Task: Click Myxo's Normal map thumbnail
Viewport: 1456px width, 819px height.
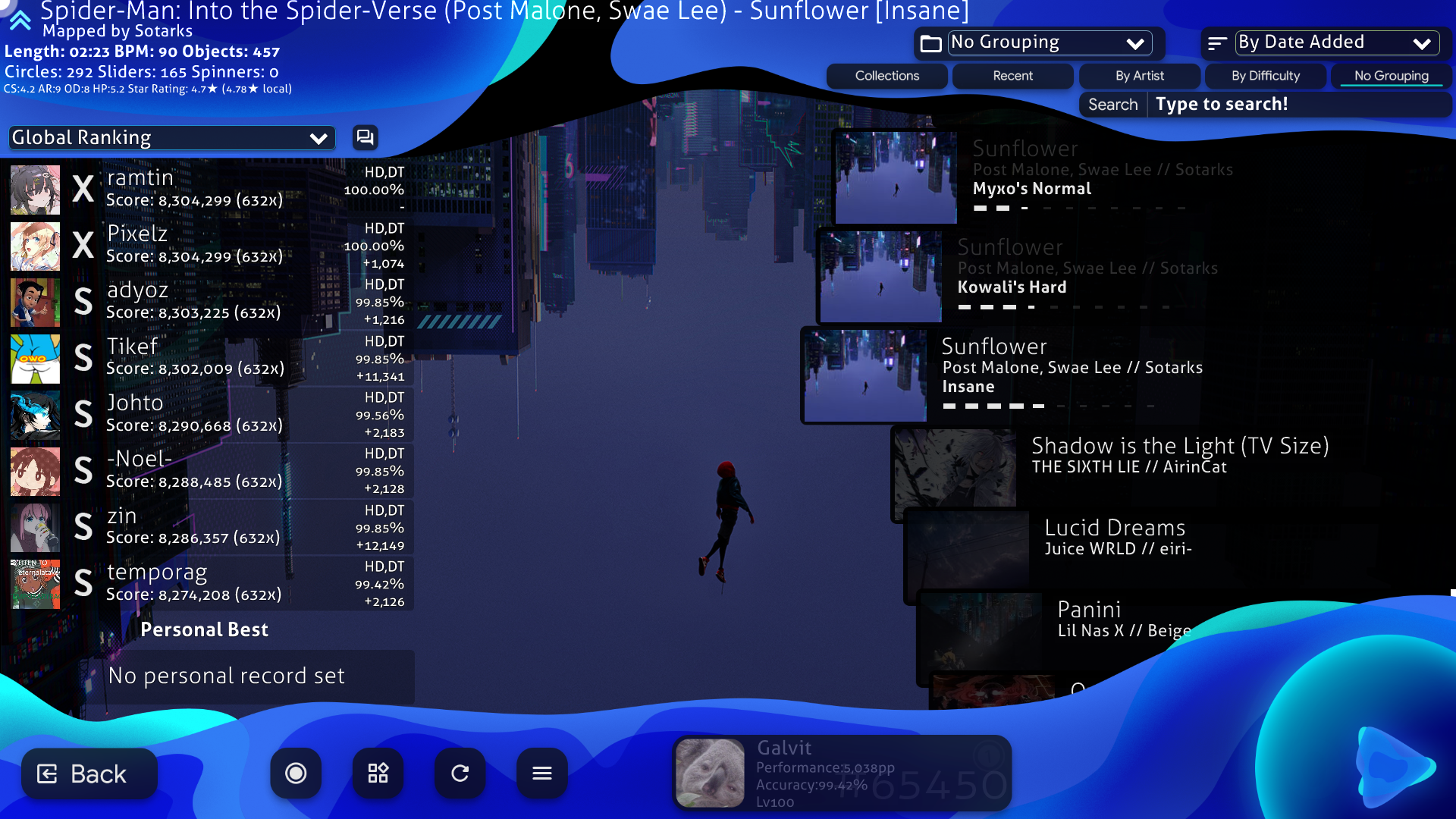Action: point(896,177)
